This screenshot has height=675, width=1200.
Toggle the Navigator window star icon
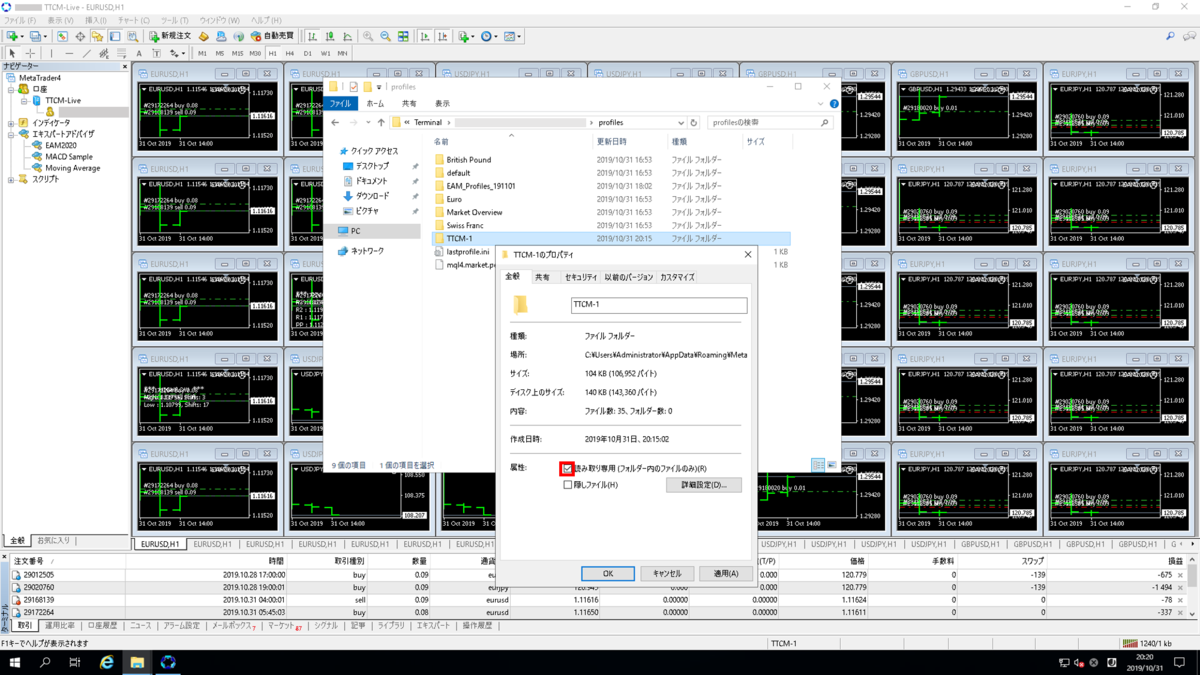(97, 36)
